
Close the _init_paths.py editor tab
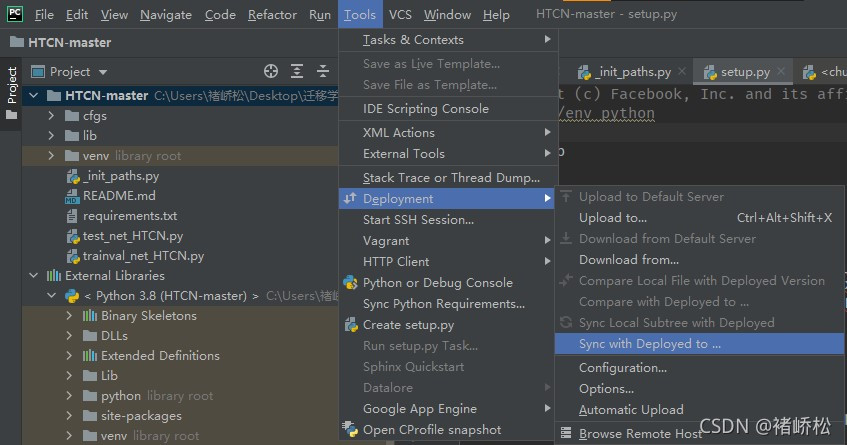tap(682, 71)
